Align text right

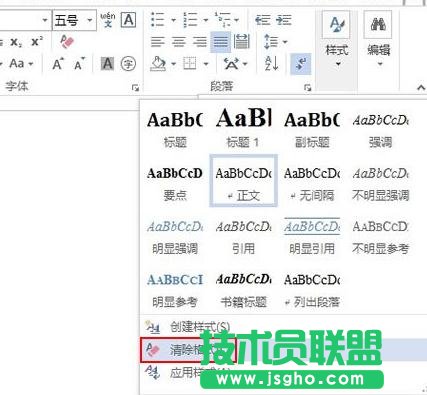pyautogui.click(x=200, y=42)
